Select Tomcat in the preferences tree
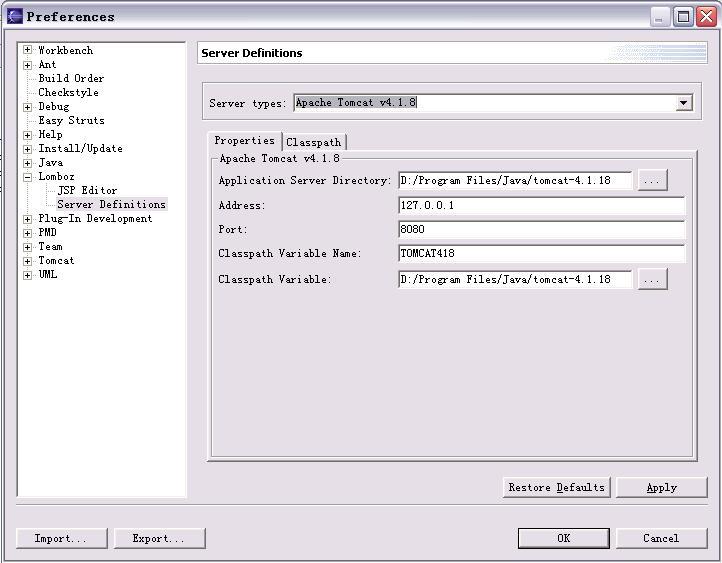The width and height of the screenshot is (722, 563). (56, 261)
